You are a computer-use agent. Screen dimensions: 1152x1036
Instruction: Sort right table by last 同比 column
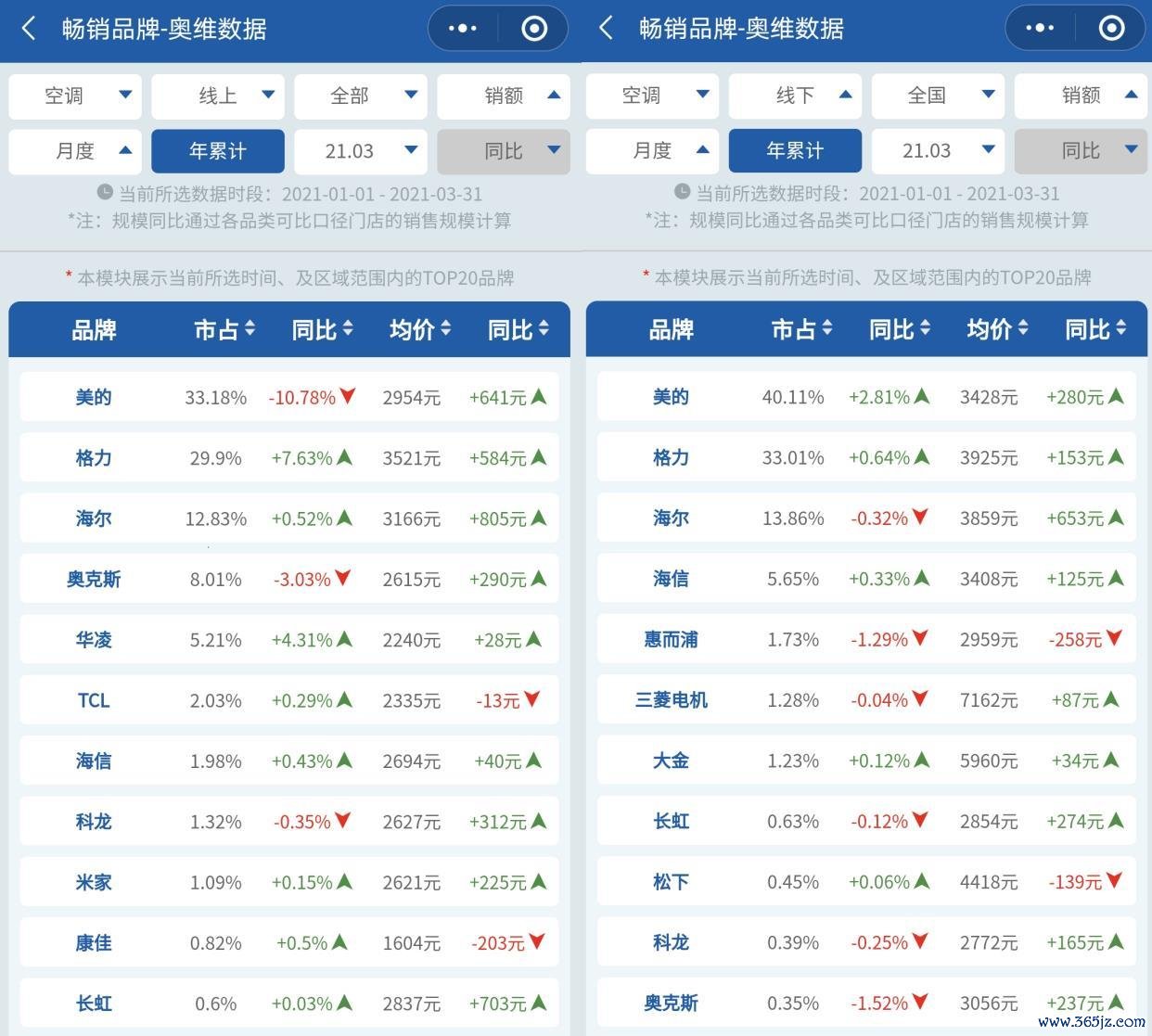click(x=1096, y=329)
